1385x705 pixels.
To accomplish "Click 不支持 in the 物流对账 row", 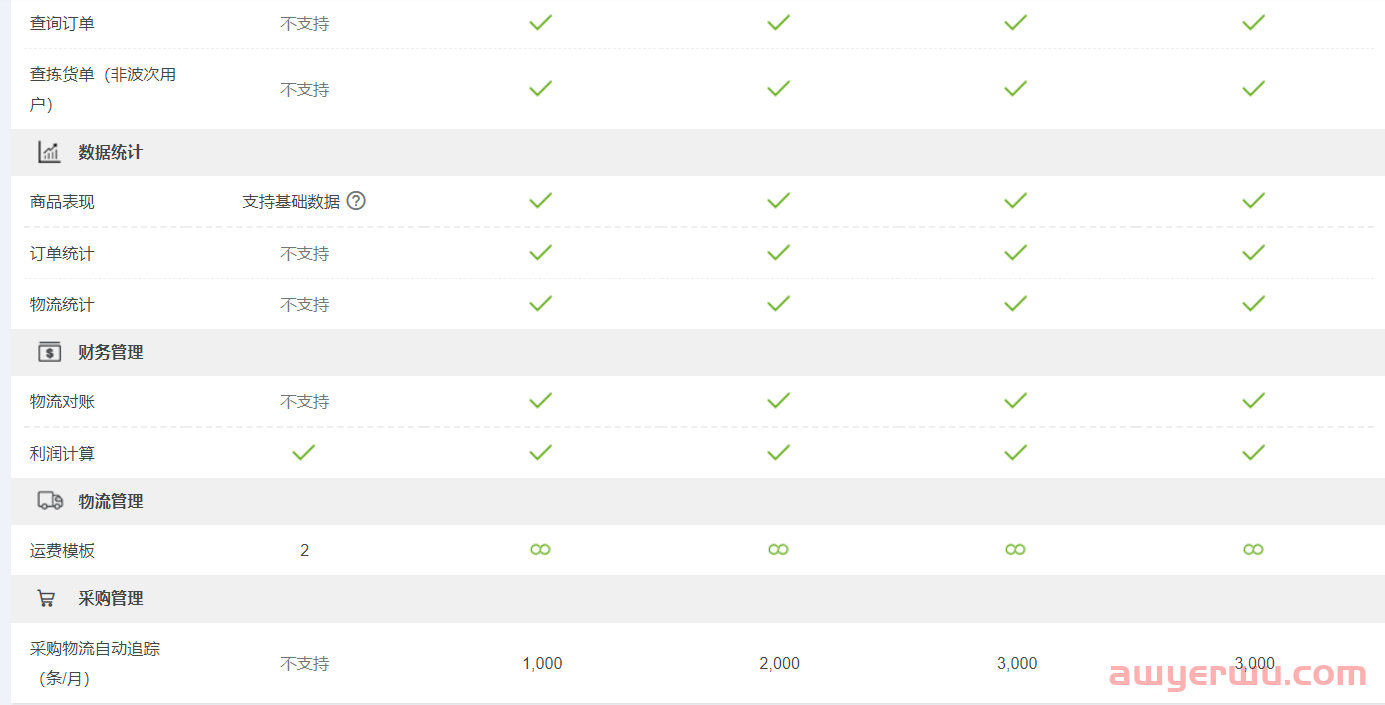I will (x=305, y=402).
